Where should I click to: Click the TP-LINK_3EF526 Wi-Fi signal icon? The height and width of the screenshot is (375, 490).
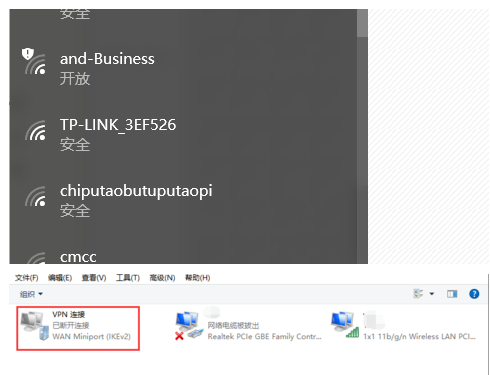[x=36, y=131]
